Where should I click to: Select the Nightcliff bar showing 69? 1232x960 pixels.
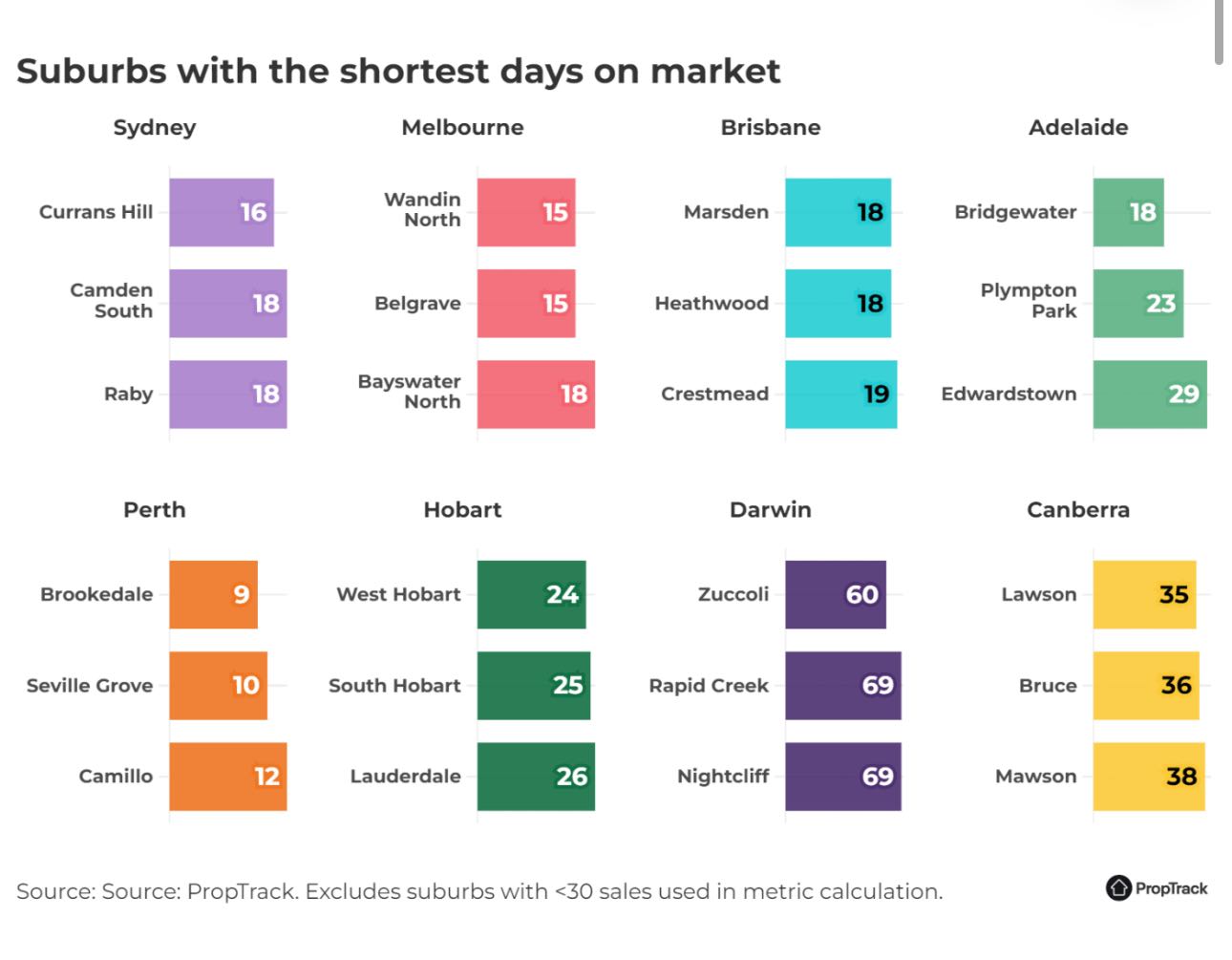pyautogui.click(x=842, y=777)
